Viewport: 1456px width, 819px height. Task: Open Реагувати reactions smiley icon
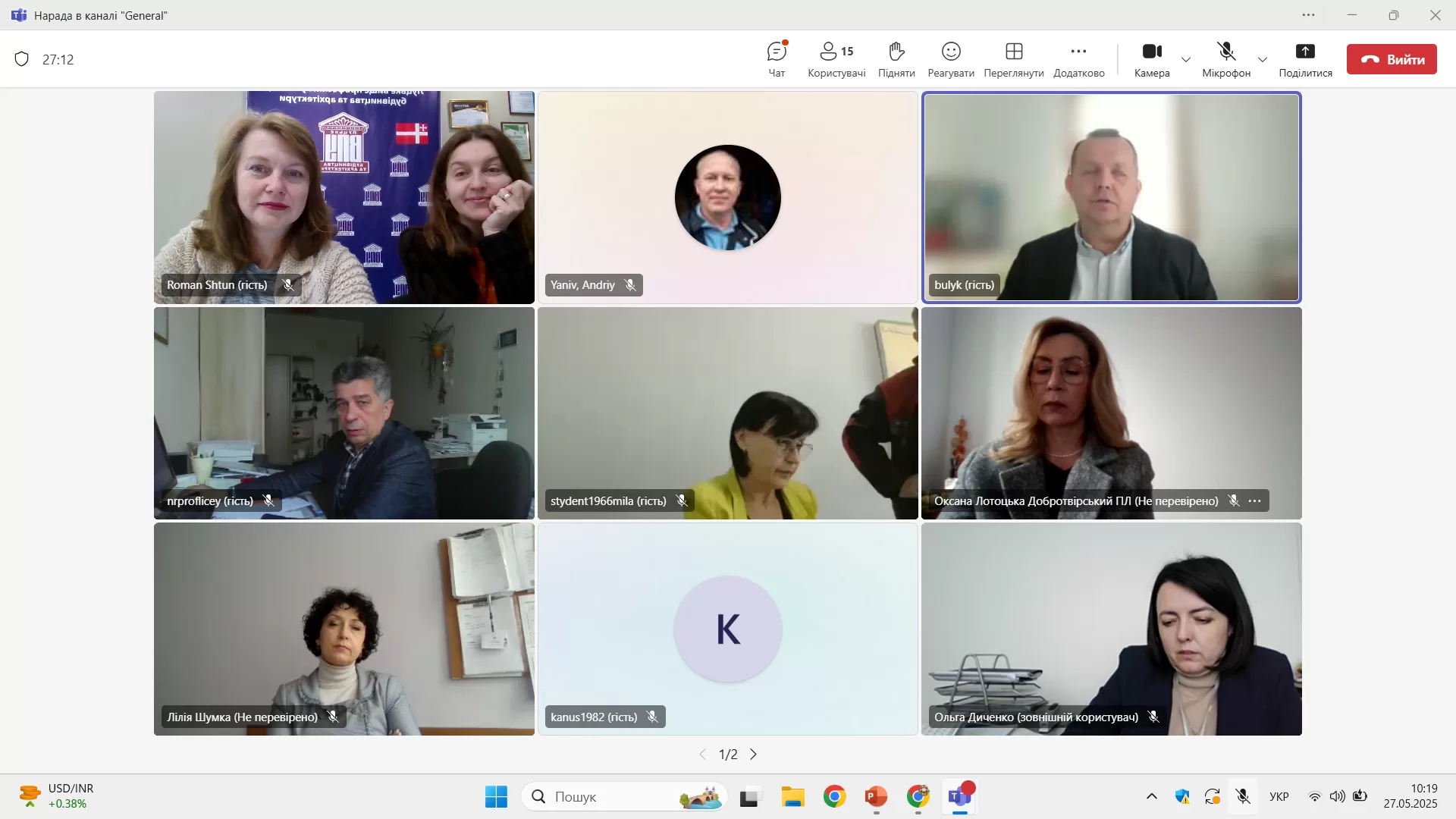[951, 52]
